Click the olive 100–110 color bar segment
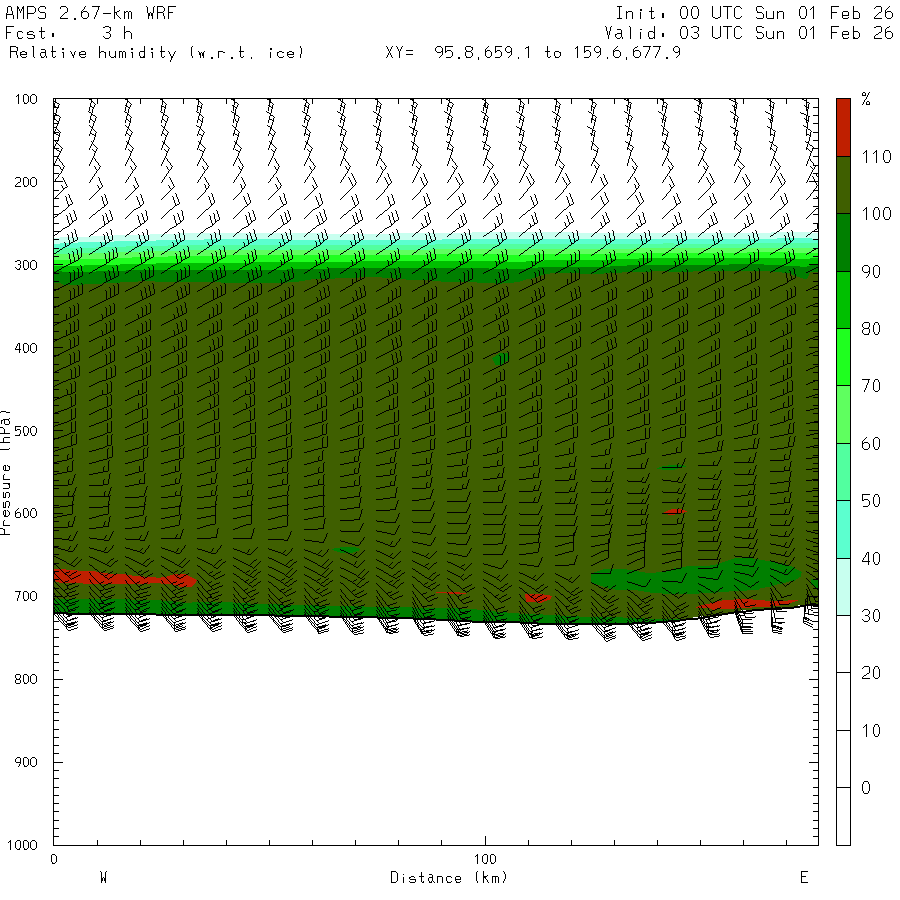 [843, 185]
